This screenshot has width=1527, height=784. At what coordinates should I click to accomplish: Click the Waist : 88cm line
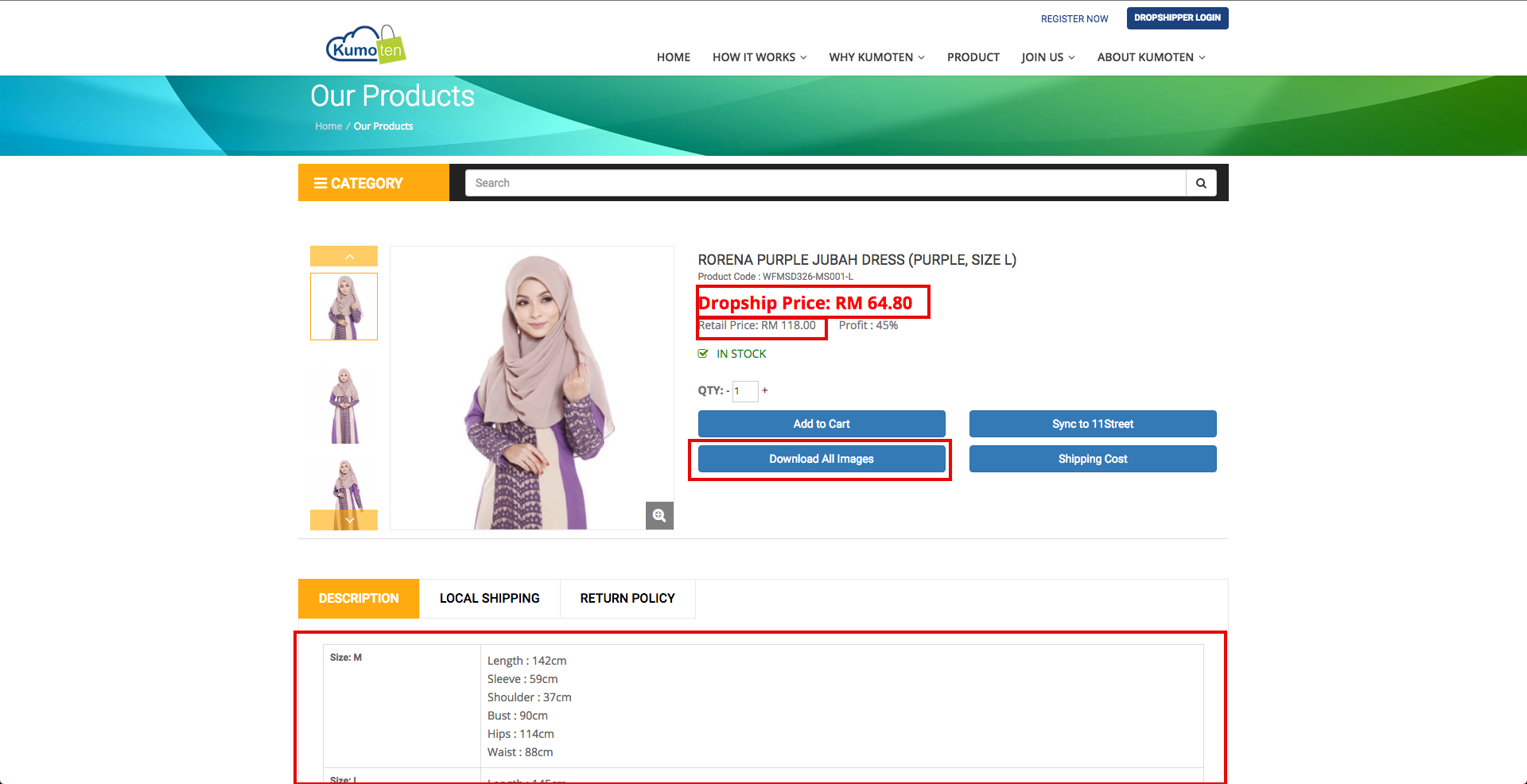pyautogui.click(x=520, y=752)
